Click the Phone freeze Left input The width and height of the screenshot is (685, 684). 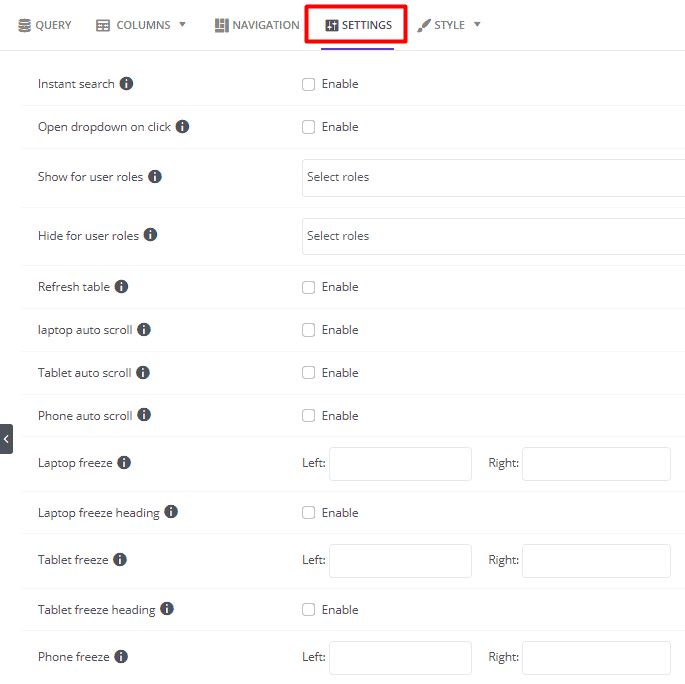tap(400, 658)
